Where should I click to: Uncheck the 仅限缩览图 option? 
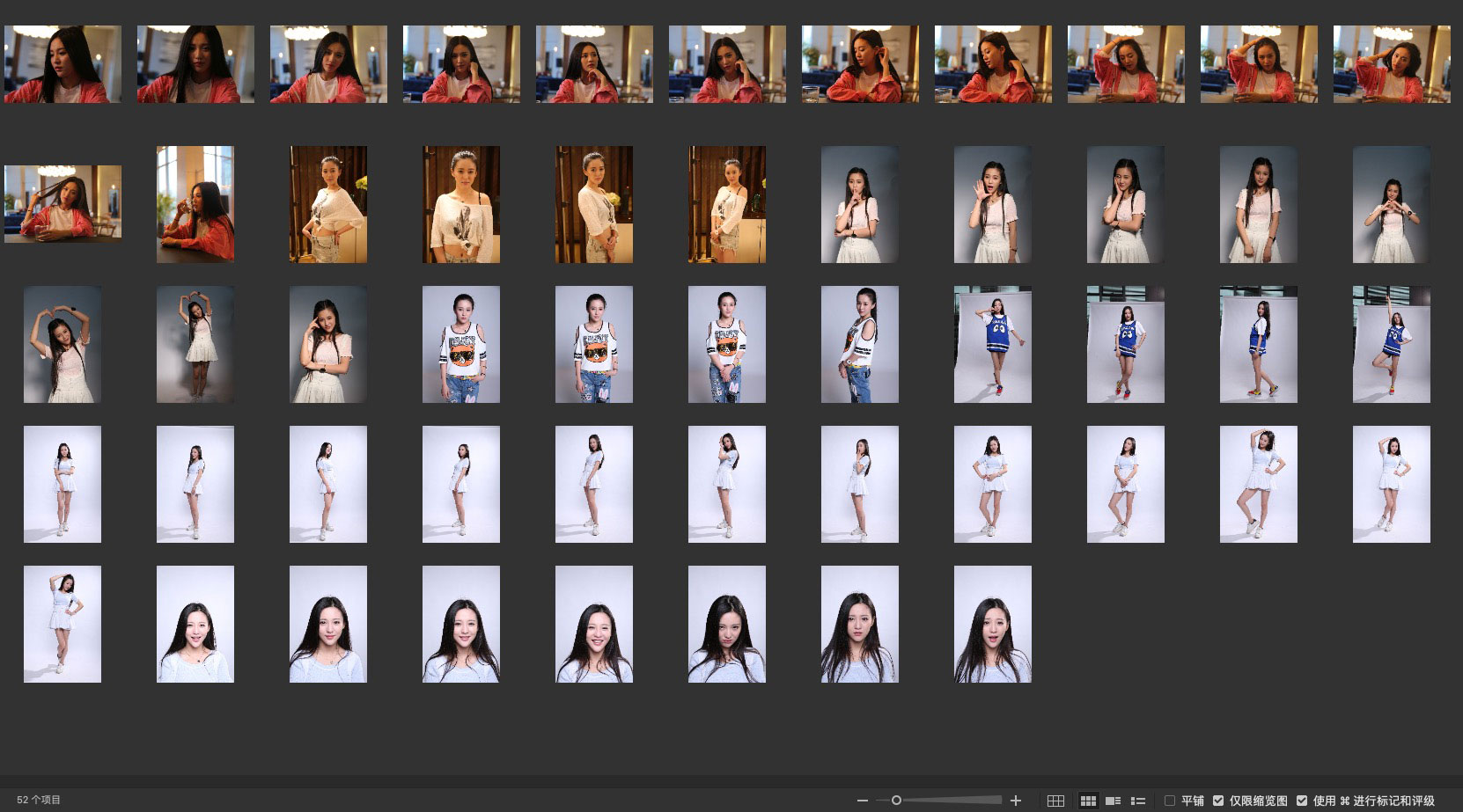click(1218, 801)
